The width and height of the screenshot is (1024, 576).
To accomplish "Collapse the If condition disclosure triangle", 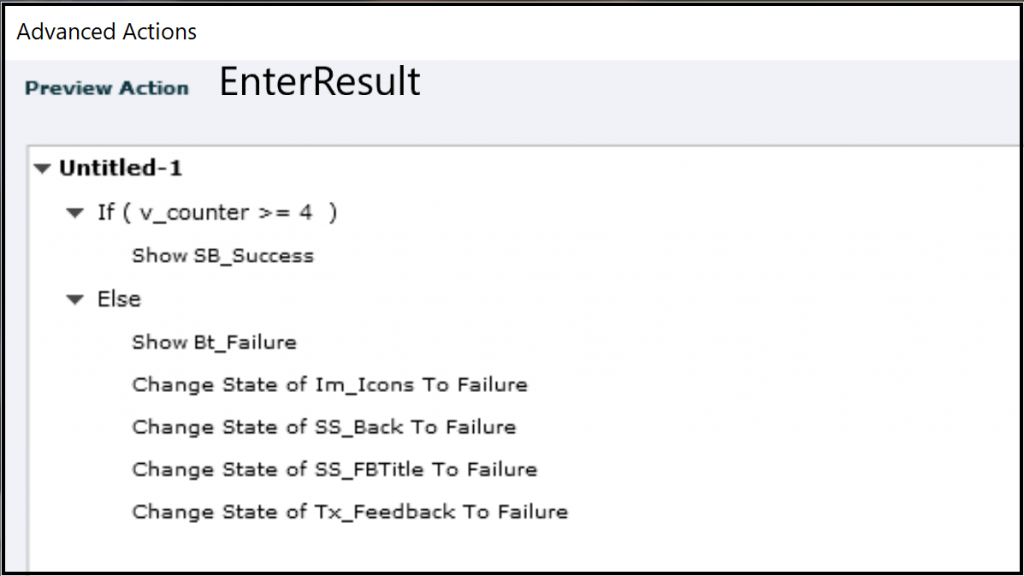I will pos(74,213).
